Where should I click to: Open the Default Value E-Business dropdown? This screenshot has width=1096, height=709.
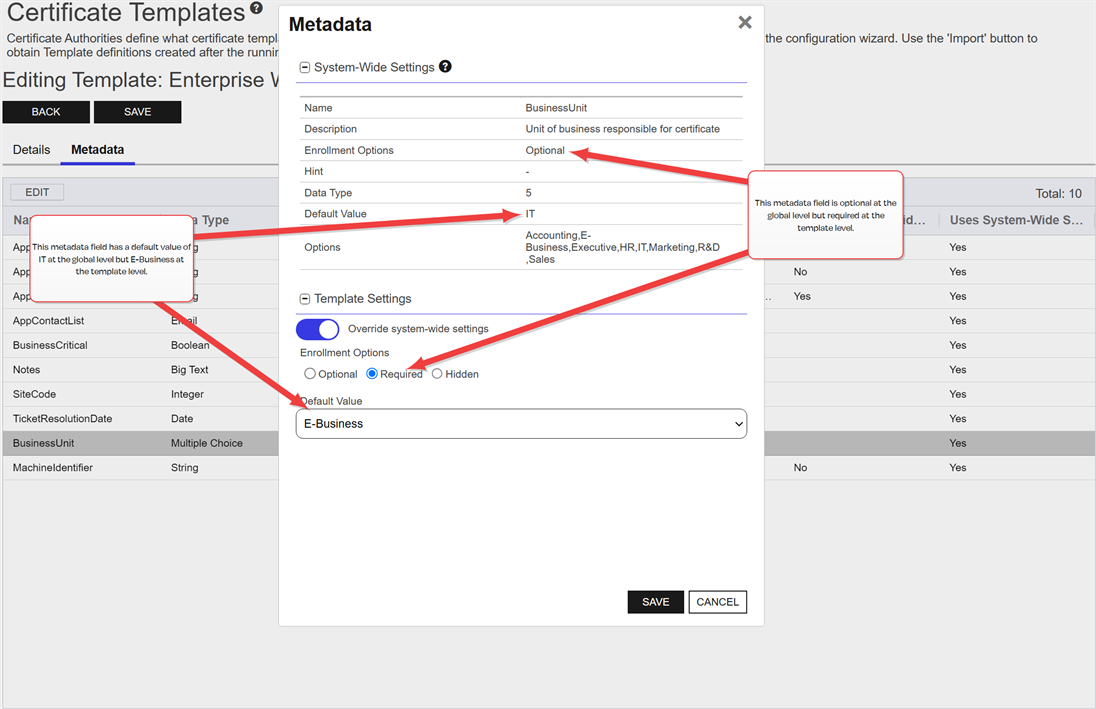[521, 424]
